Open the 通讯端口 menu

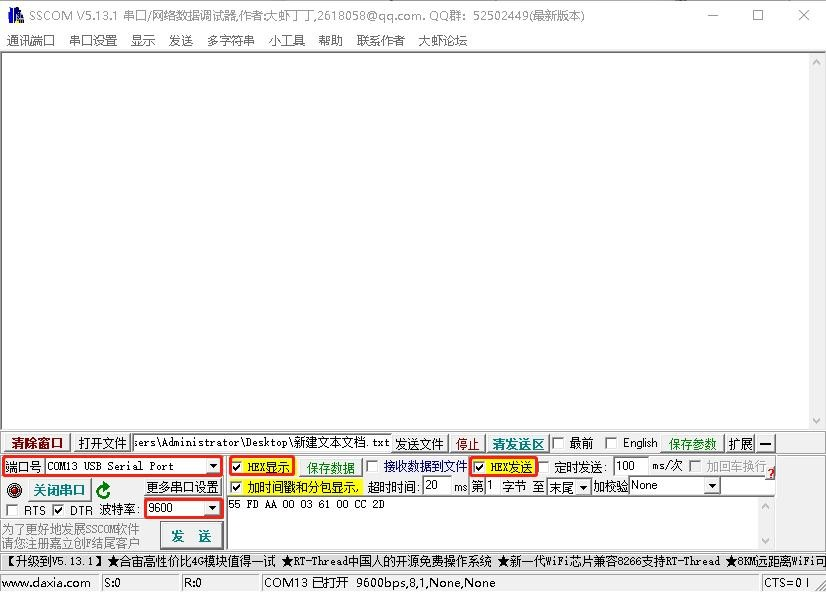[31, 41]
